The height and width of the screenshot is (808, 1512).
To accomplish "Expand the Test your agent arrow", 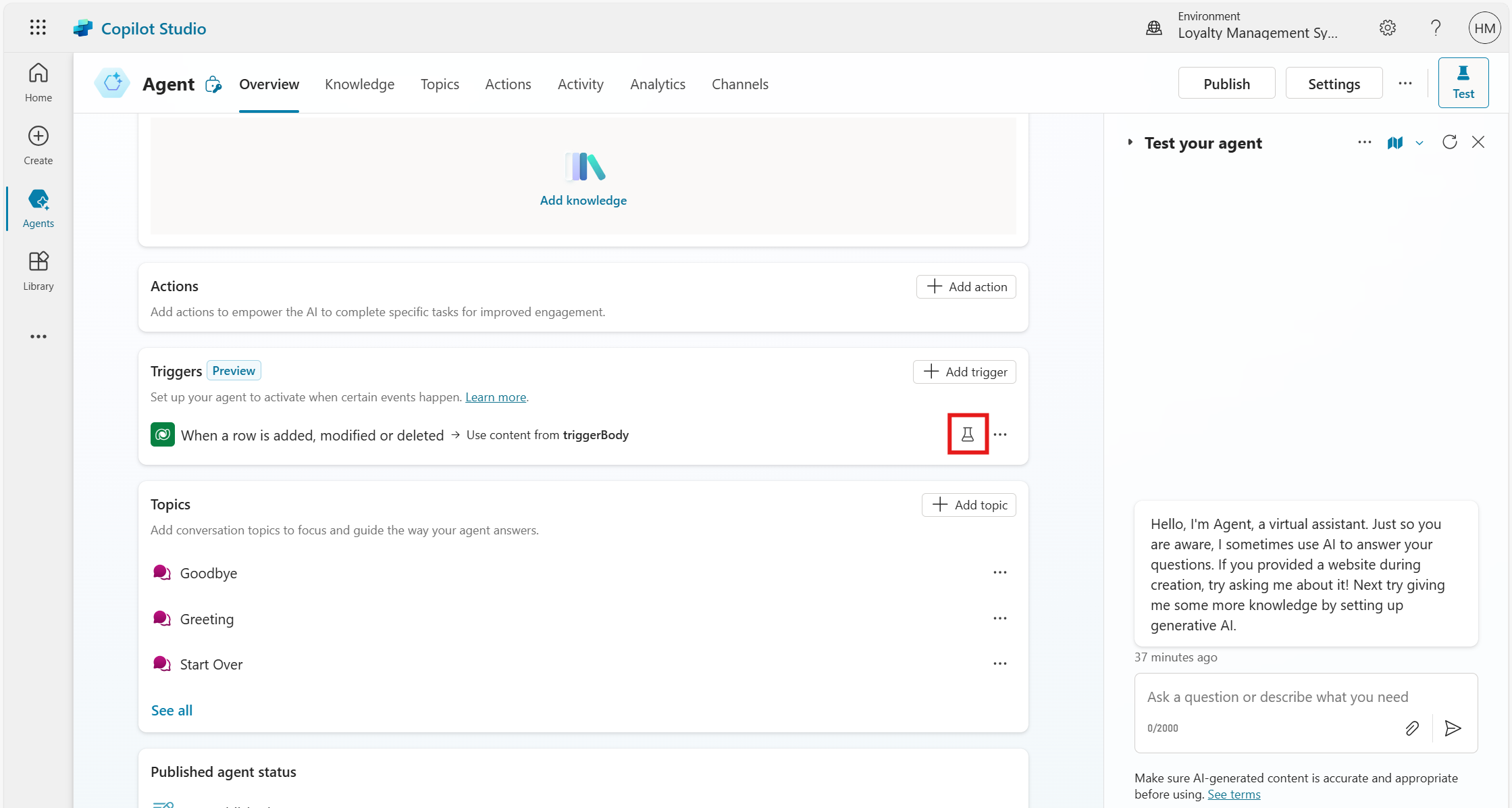I will click(x=1130, y=142).
